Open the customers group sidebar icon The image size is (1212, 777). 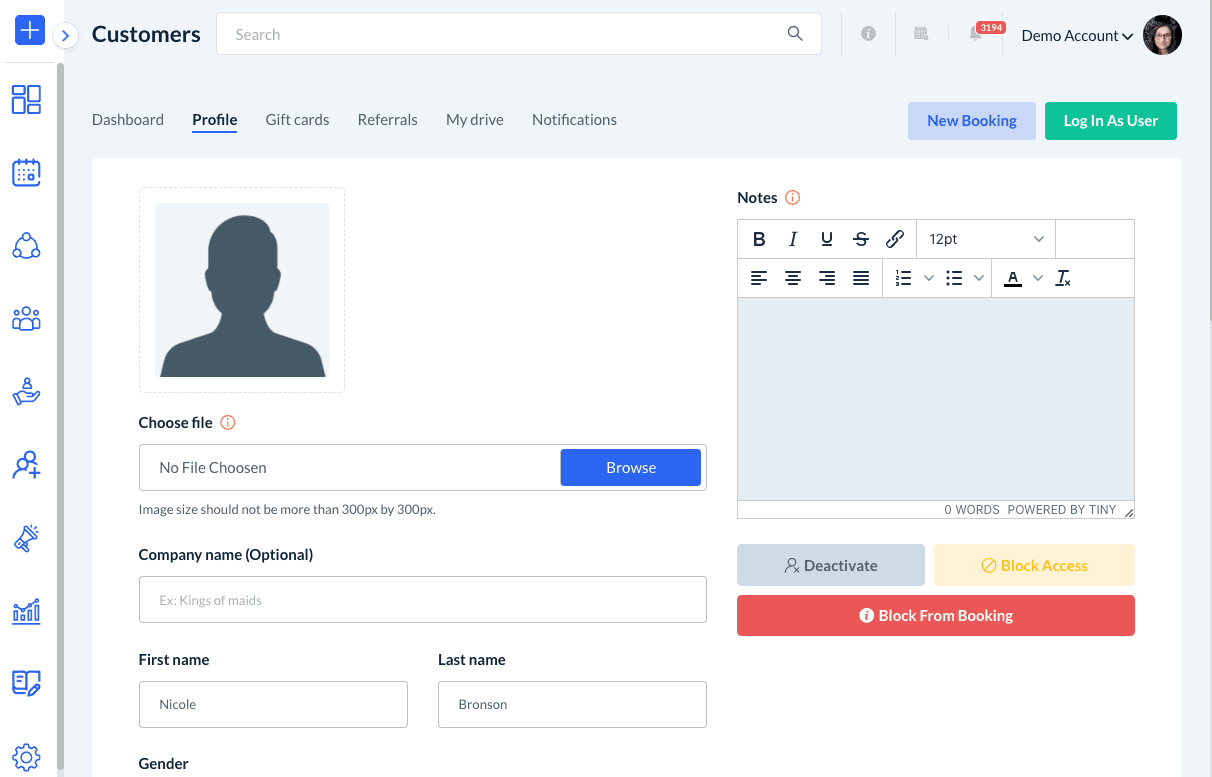pyautogui.click(x=26, y=319)
